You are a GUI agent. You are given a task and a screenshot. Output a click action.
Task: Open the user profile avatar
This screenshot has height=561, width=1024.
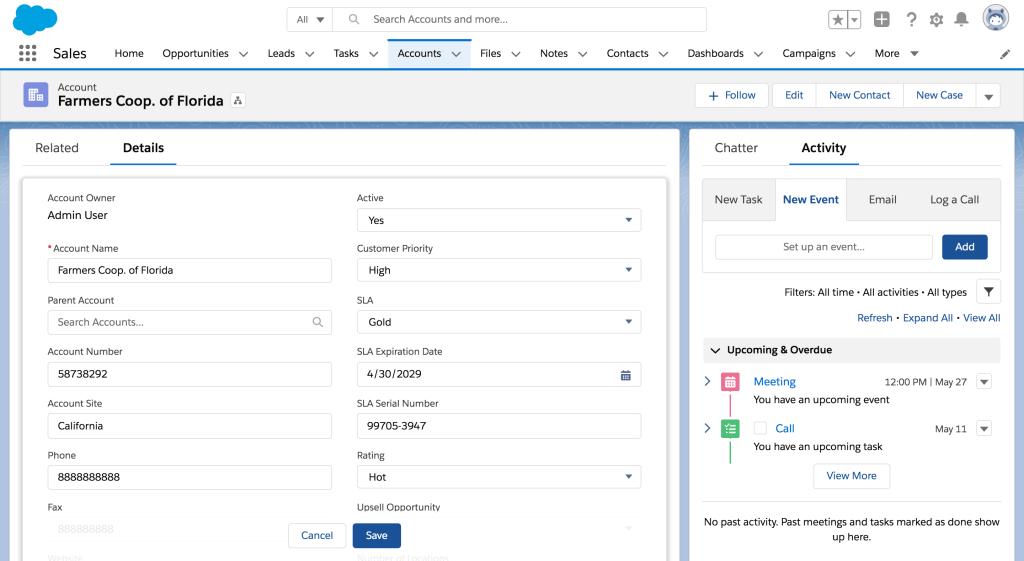pos(995,19)
